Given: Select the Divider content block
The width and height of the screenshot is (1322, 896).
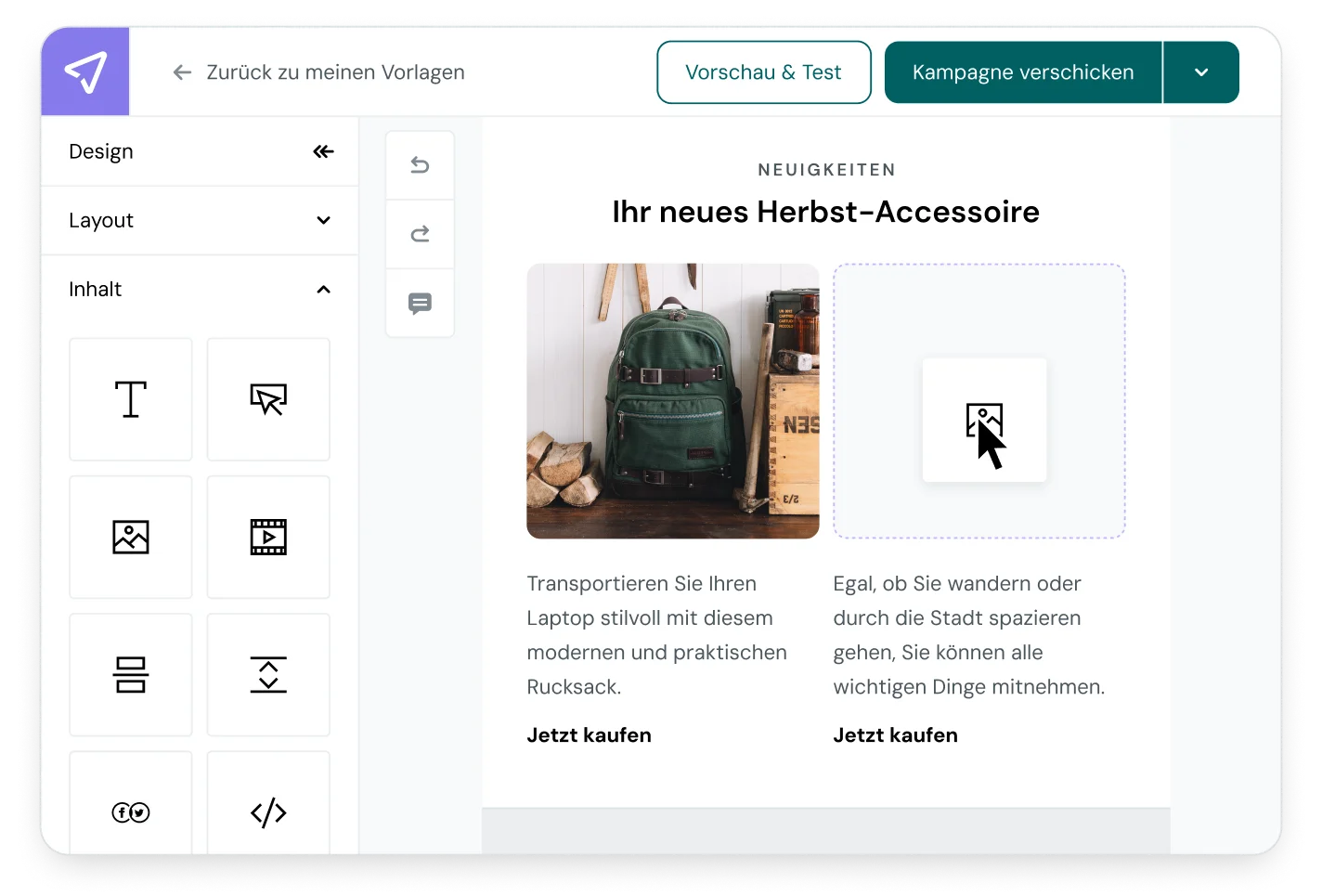Looking at the screenshot, I should pyautogui.click(x=131, y=675).
